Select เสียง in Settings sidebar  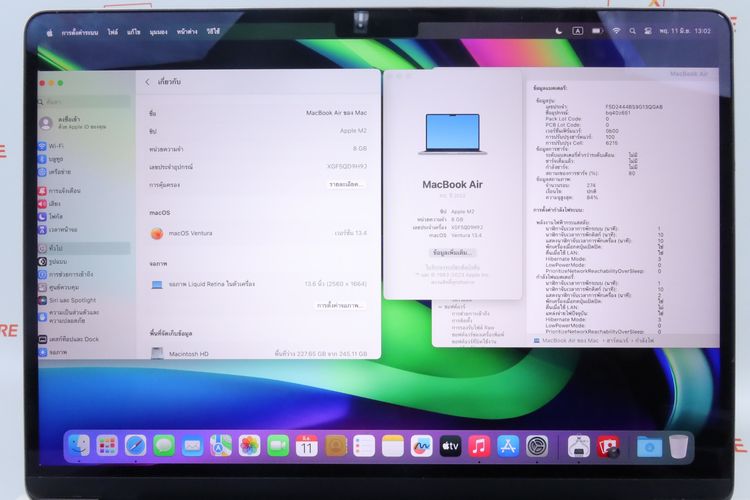click(x=50, y=203)
